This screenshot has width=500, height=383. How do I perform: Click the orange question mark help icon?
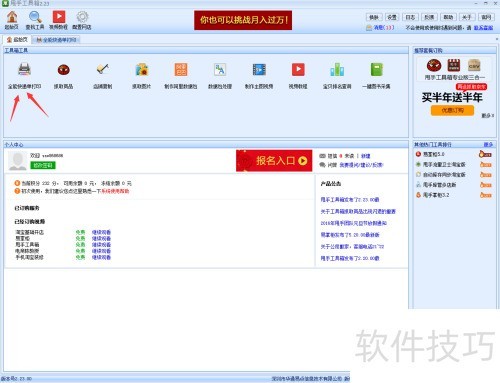17,191
